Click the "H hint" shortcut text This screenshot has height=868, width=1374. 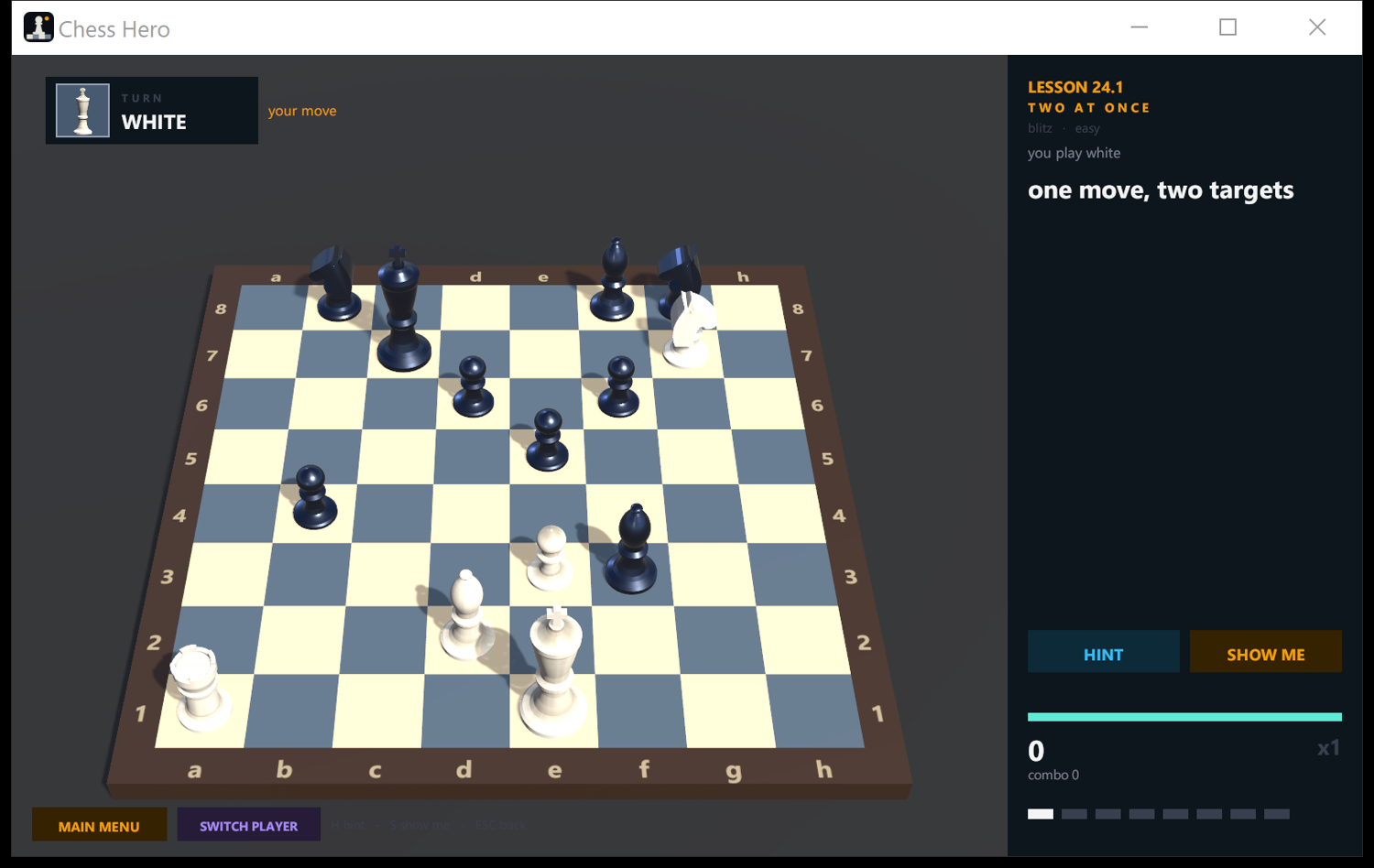[348, 825]
